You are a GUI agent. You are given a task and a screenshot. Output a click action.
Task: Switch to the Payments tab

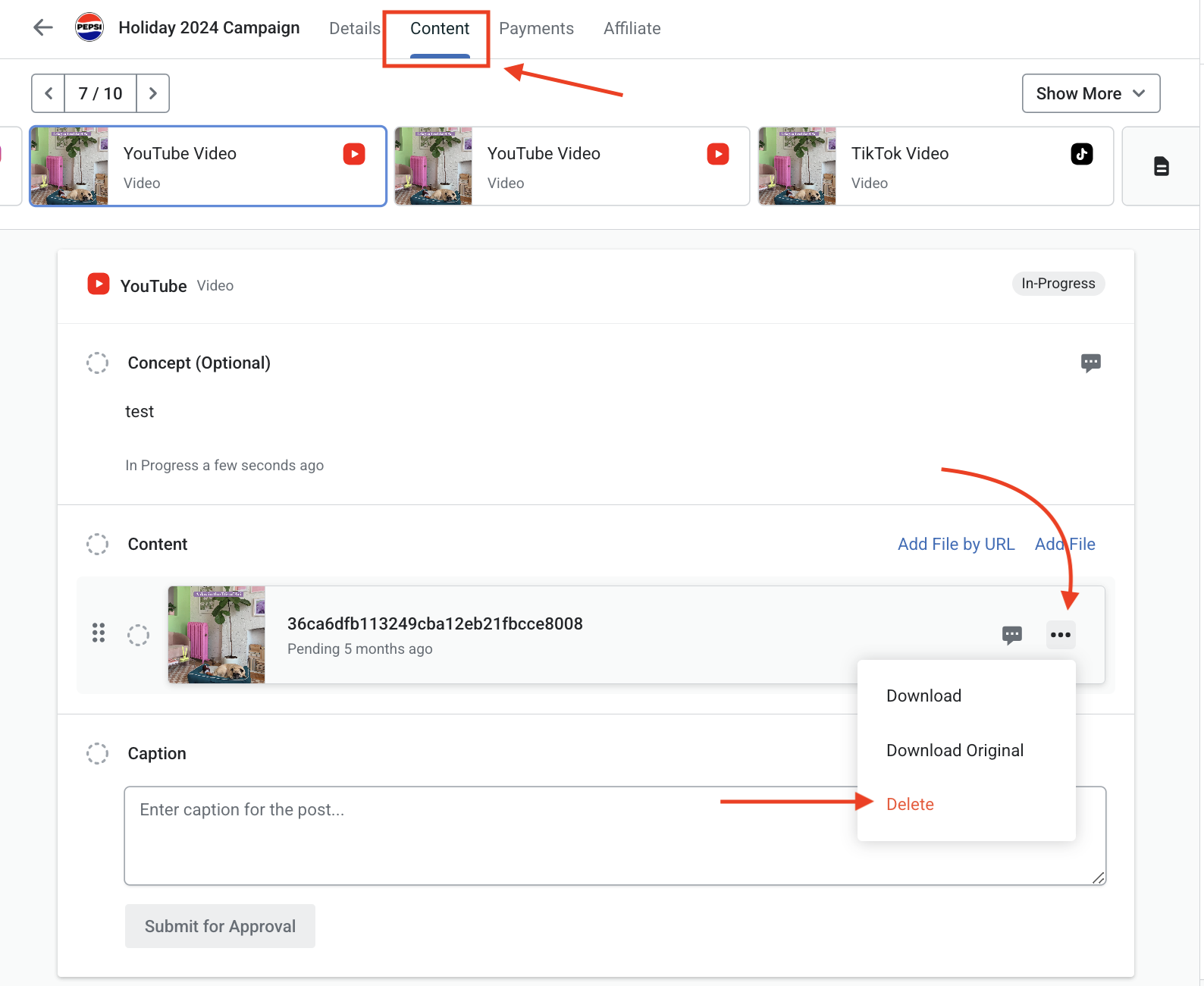[x=536, y=29]
